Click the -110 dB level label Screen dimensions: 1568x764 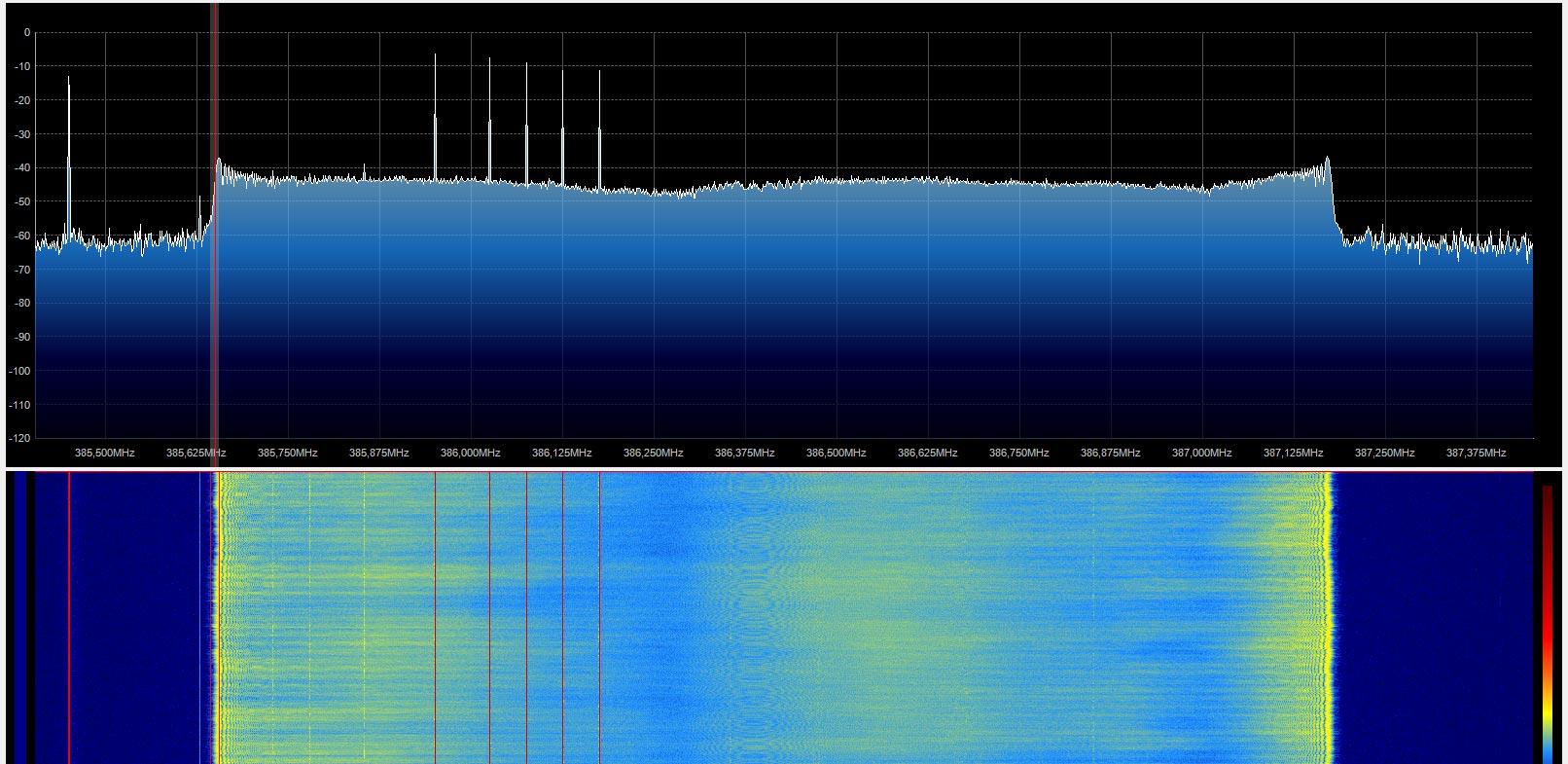(19, 405)
